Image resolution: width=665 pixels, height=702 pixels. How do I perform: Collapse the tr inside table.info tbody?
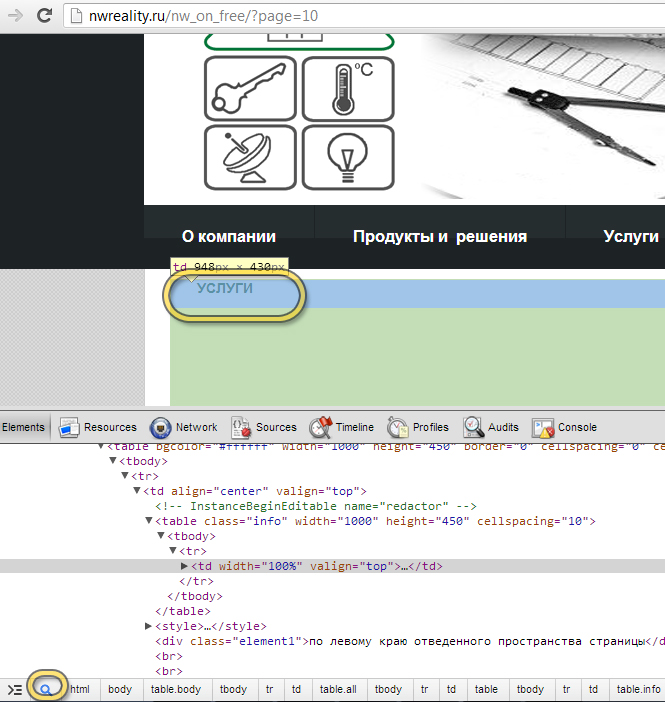pos(173,551)
